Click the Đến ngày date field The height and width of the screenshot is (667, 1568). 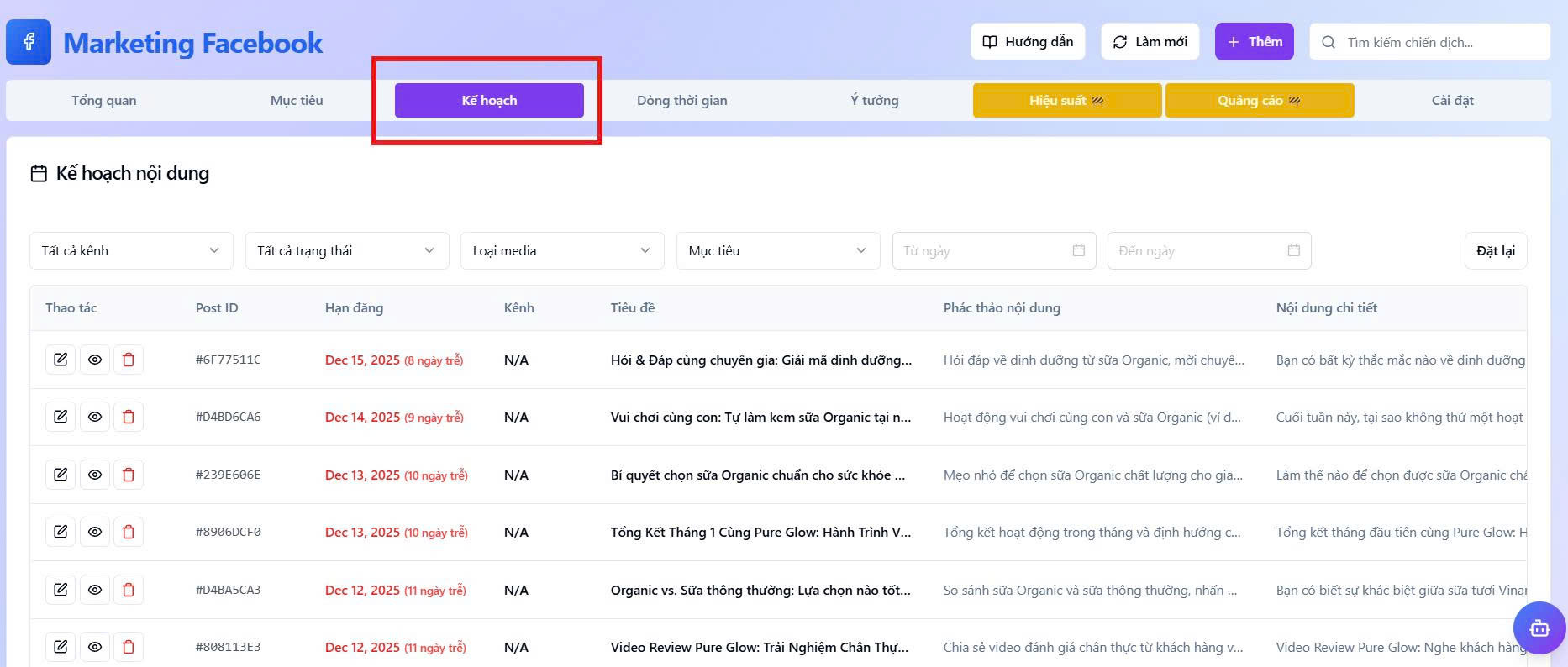[1209, 250]
